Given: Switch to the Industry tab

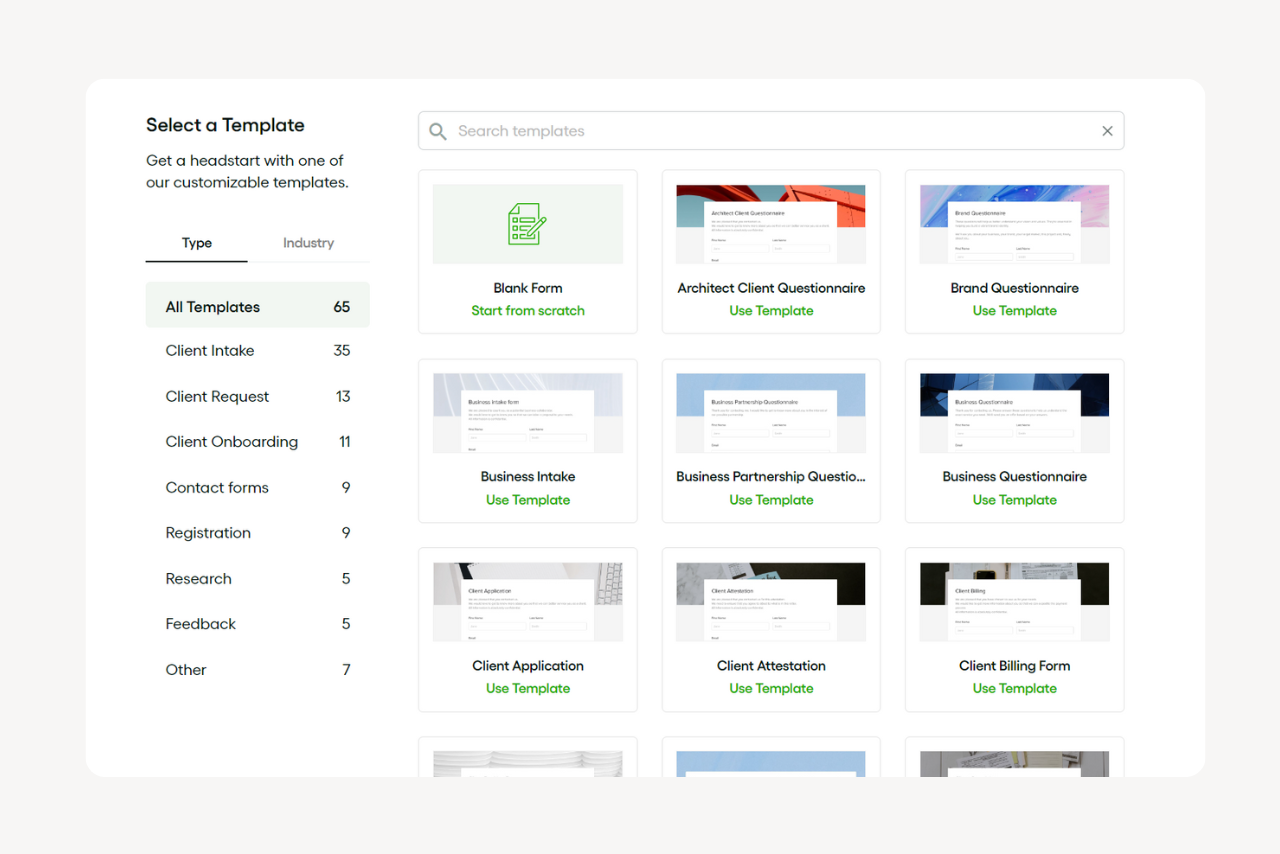Looking at the screenshot, I should pos(308,243).
